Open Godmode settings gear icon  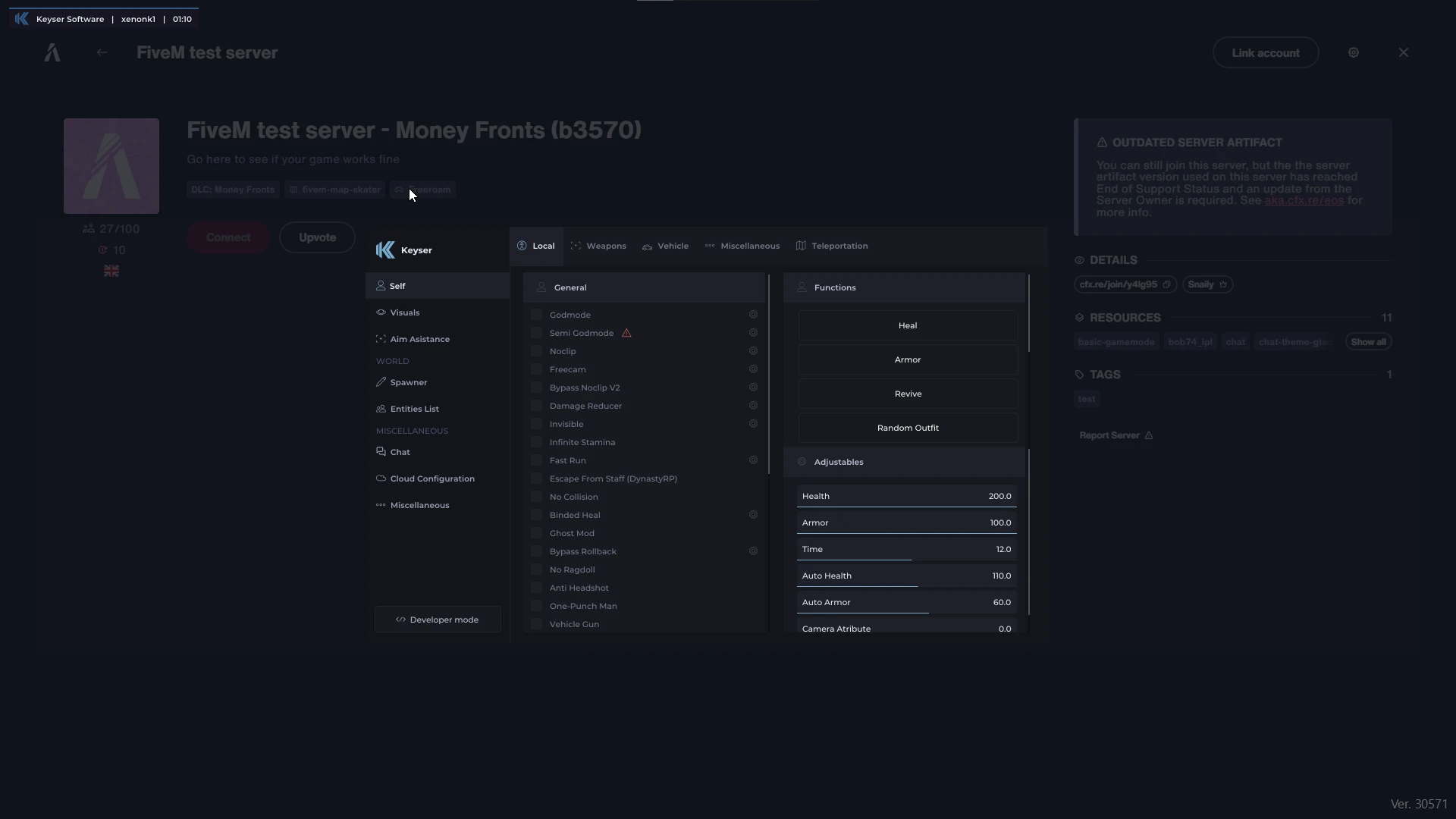753,315
